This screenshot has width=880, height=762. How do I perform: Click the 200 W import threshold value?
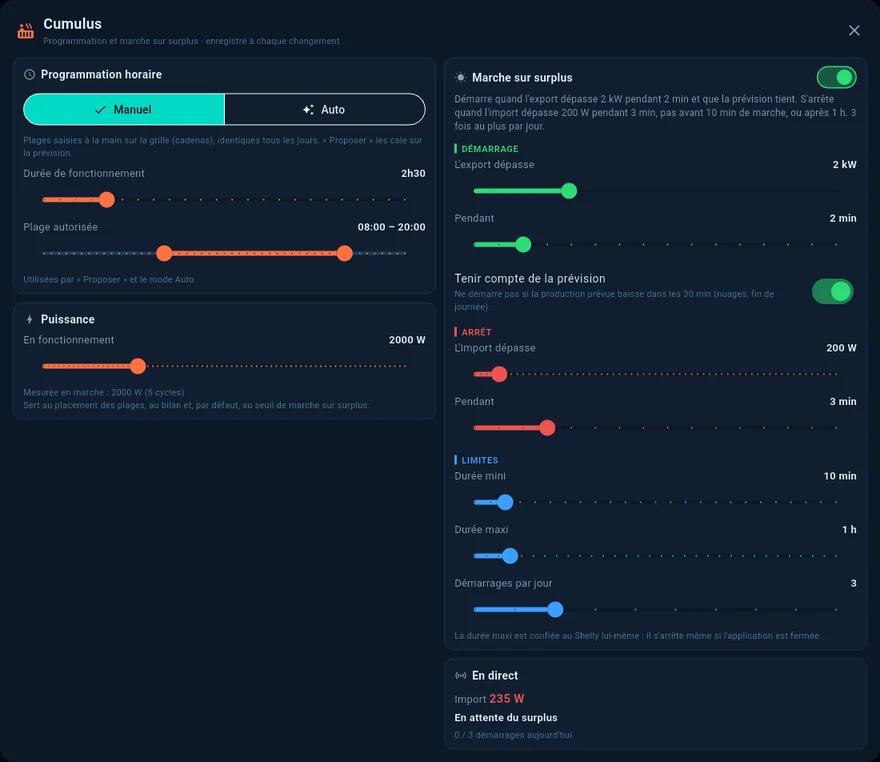[x=841, y=348]
